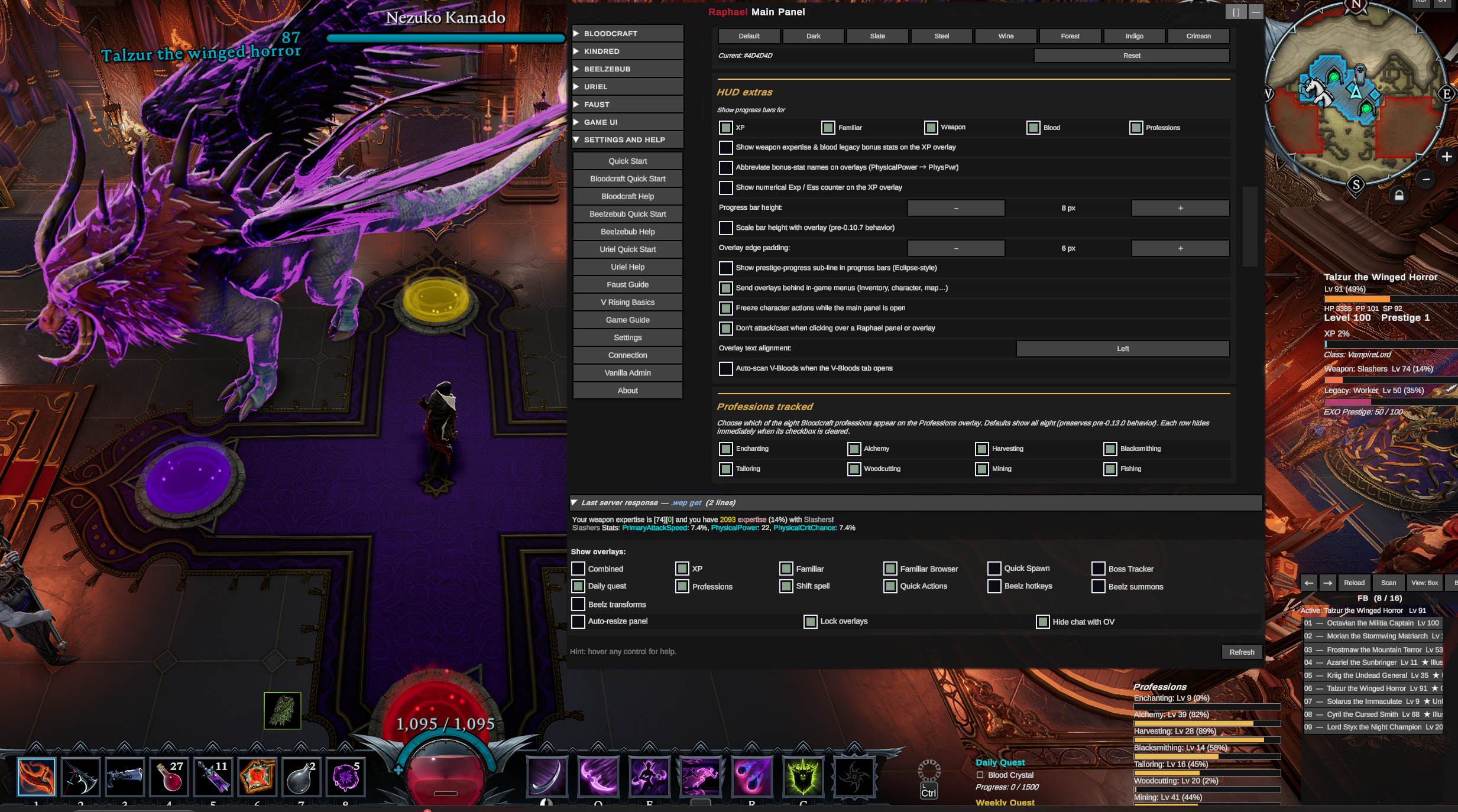Activate the purple dash ability icon
Image resolution: width=1458 pixels, height=812 pixels.
pos(701,776)
